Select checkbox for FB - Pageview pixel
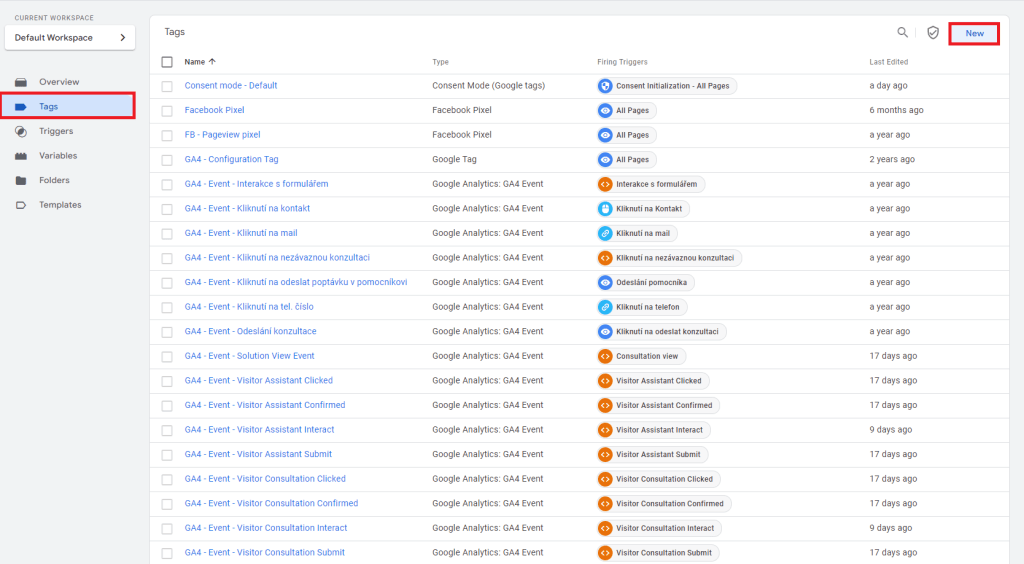The image size is (1024, 564). point(167,135)
